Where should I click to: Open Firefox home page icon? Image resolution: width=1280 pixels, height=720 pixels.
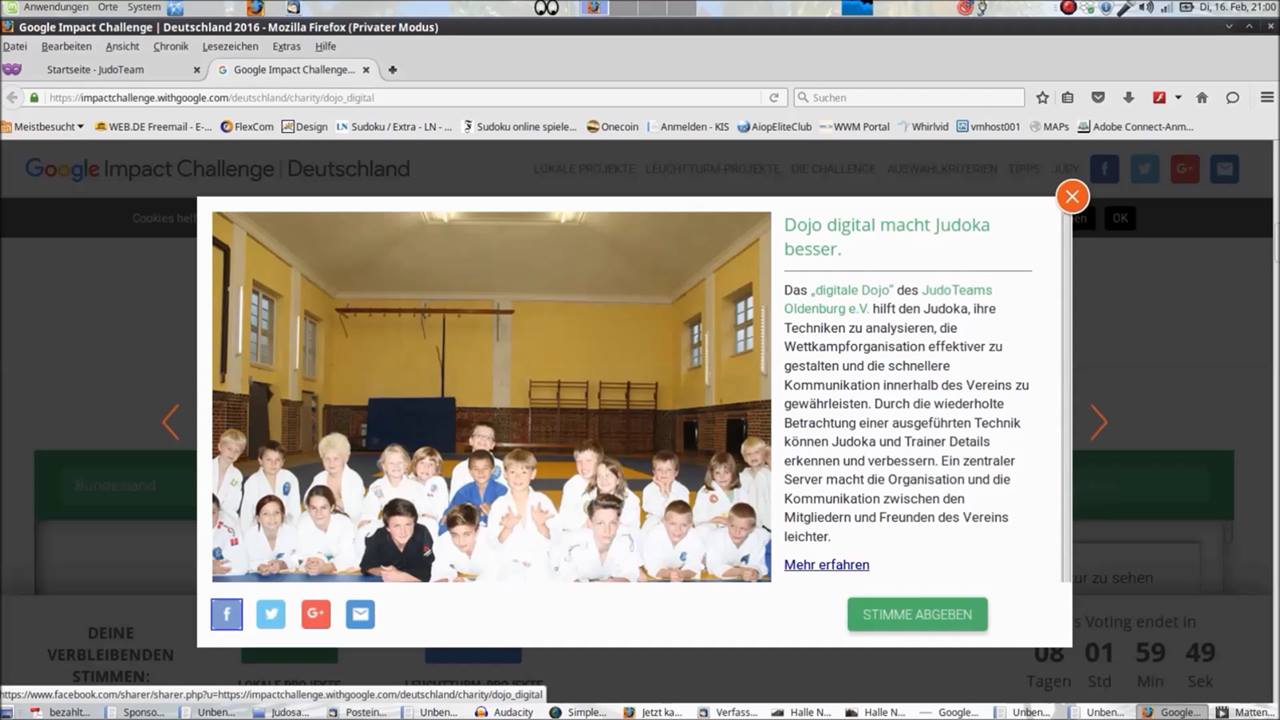[1202, 98]
